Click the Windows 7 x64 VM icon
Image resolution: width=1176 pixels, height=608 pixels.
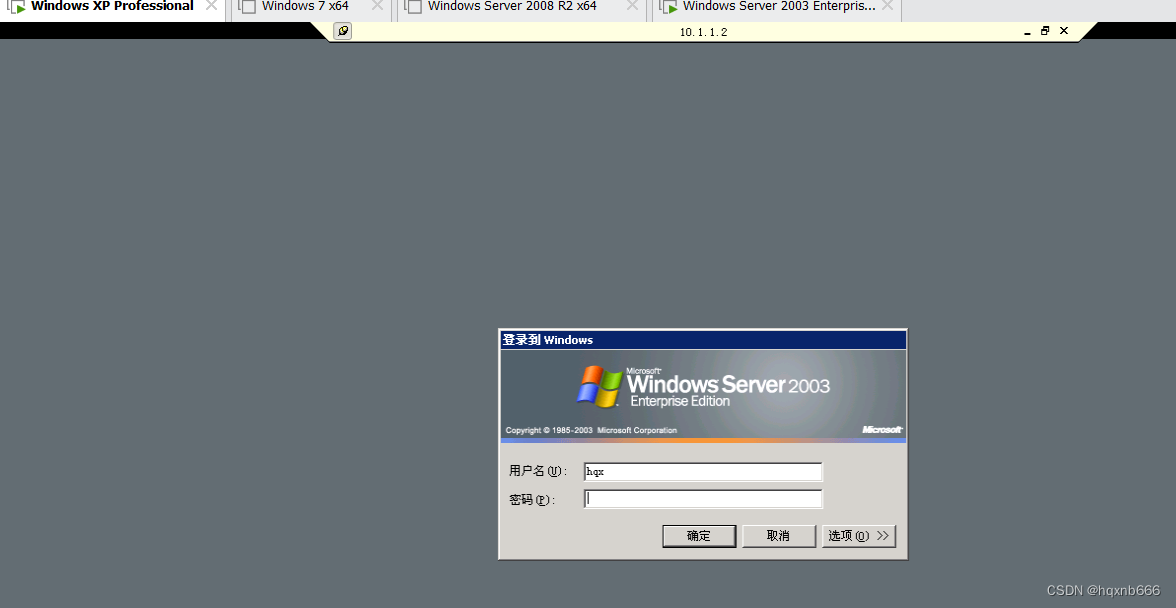tap(248, 7)
